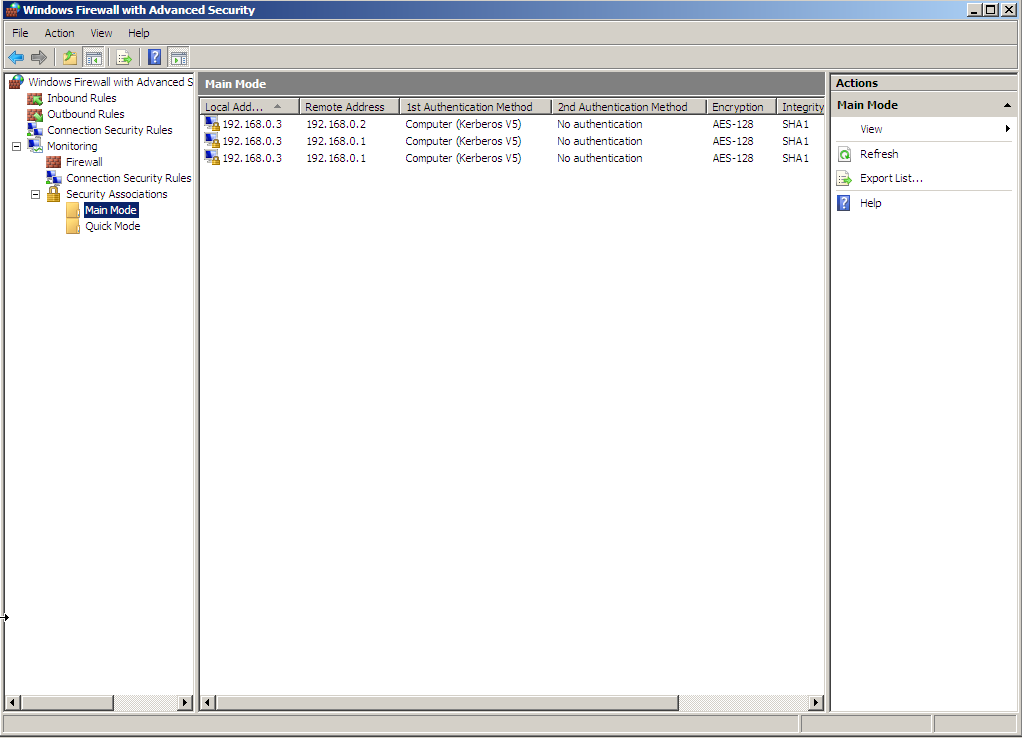Click the Help question-mark icon in Actions
This screenshot has width=1022, height=738.
843,203
